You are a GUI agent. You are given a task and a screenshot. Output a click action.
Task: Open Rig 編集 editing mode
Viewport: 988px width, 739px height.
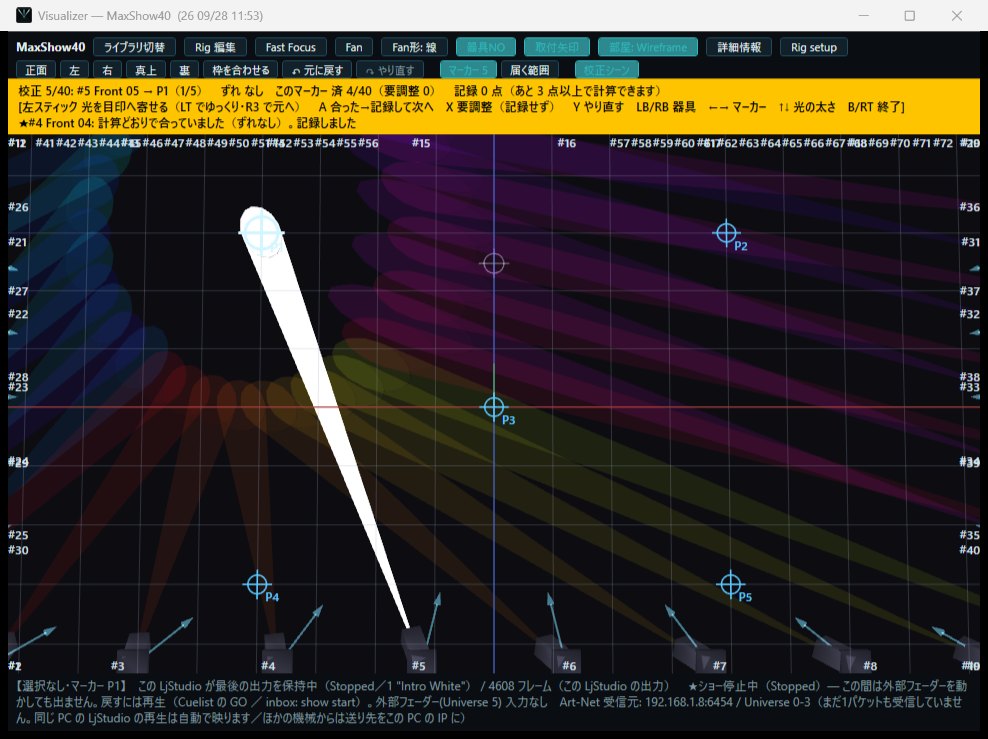point(215,47)
